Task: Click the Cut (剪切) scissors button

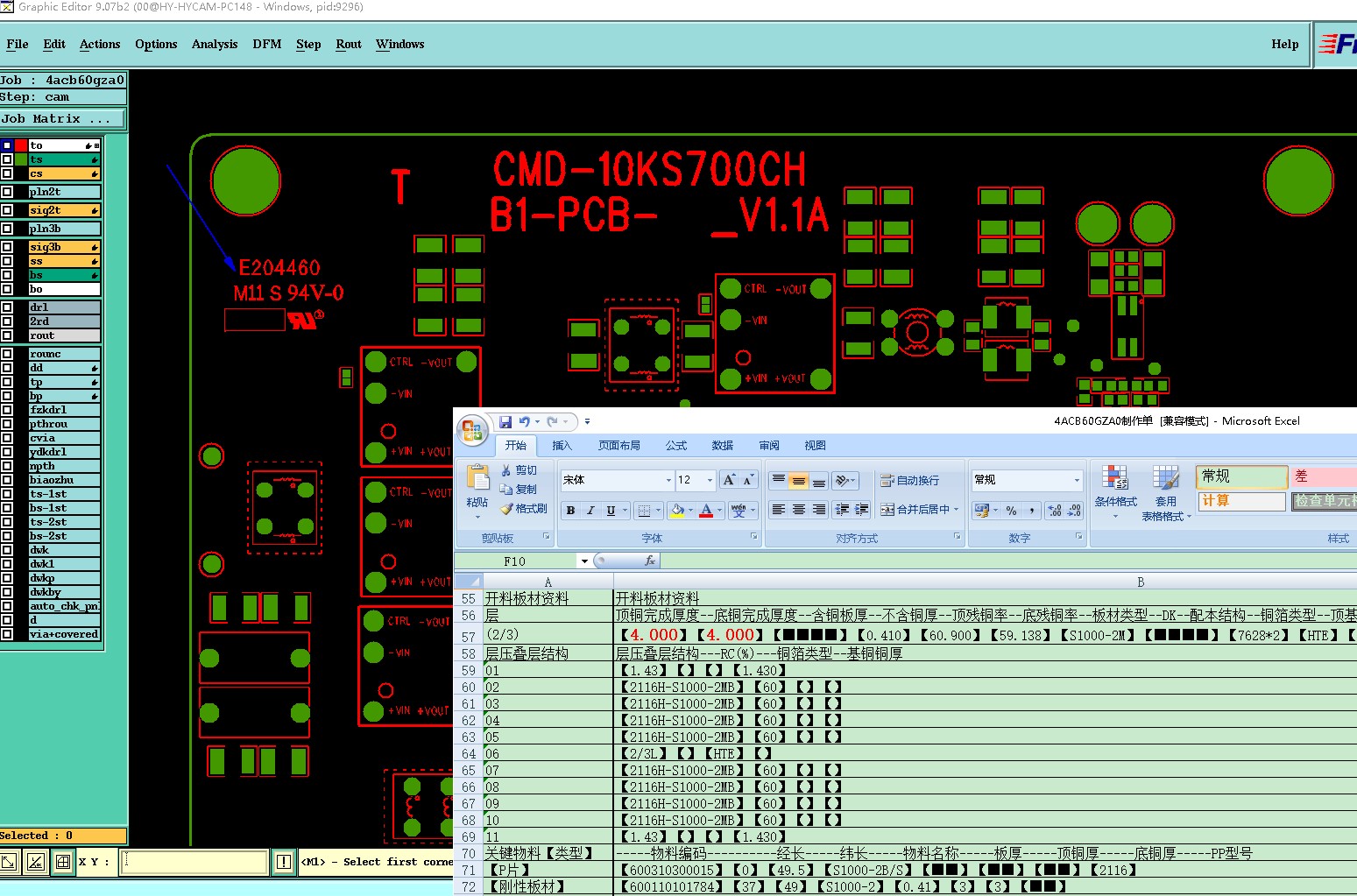Action: [519, 470]
